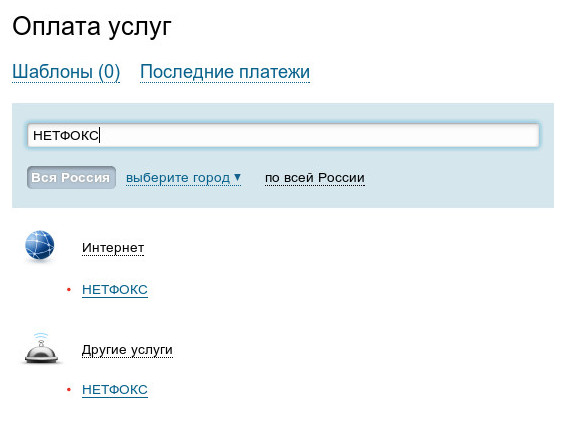The height and width of the screenshot is (424, 583).
Task: Click the red bullet beside Другие услуги's НЕТФОКС
Action: 69,389
